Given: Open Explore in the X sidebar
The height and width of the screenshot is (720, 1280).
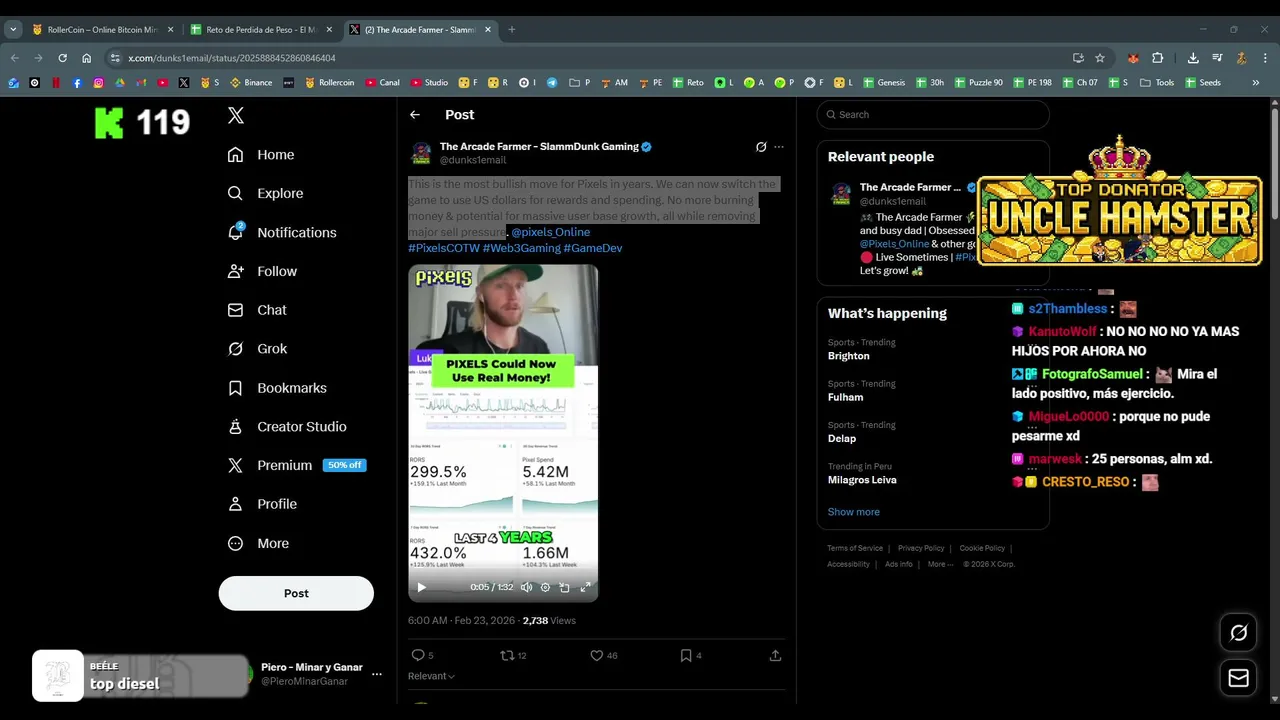Looking at the screenshot, I should tap(265, 194).
